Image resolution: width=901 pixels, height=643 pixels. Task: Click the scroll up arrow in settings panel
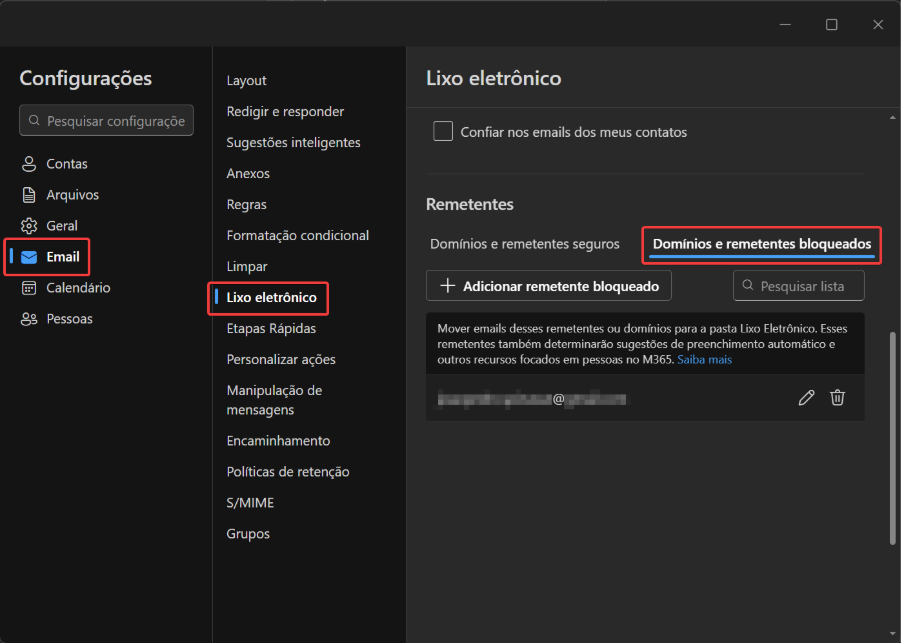coord(893,118)
